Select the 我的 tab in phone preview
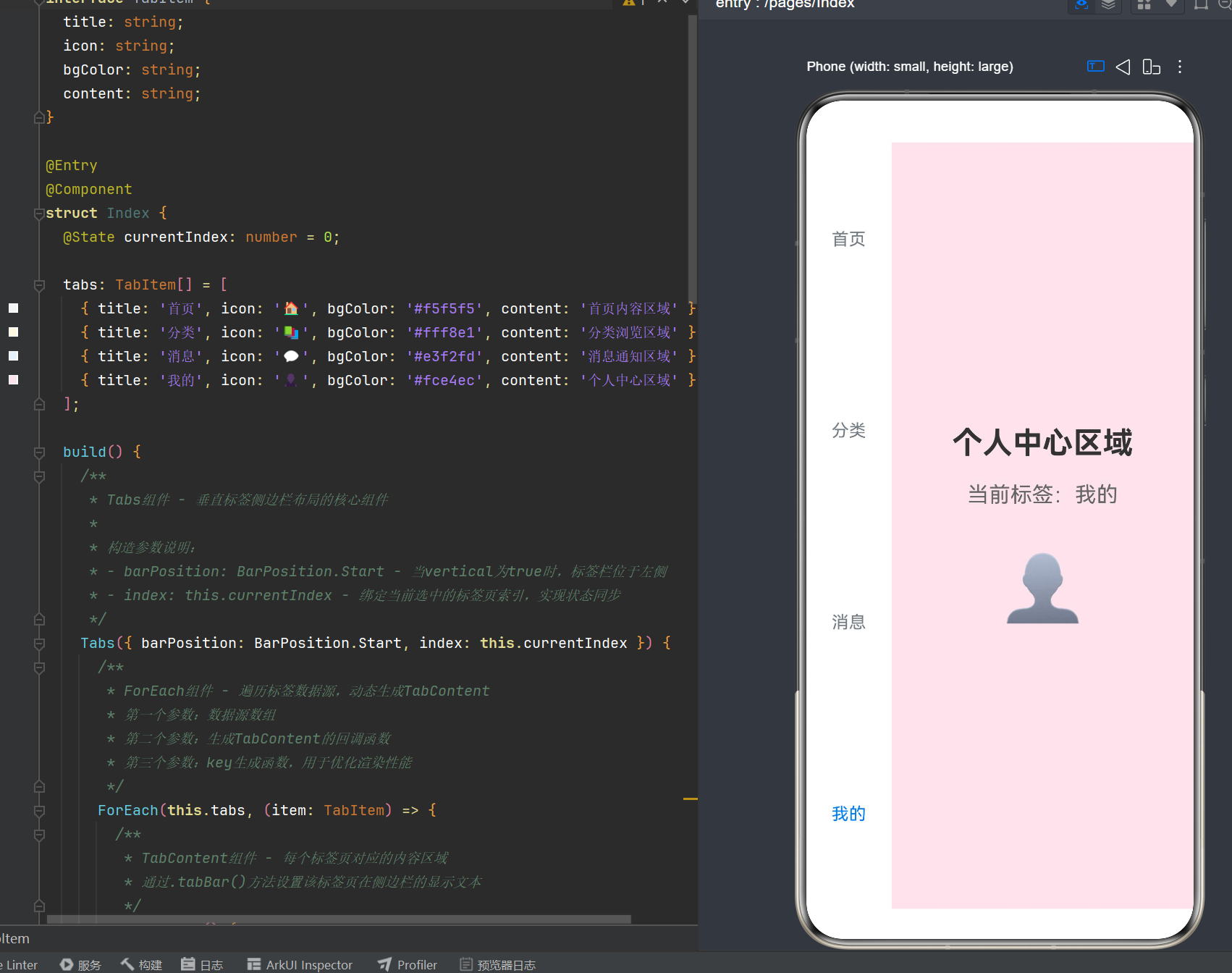The image size is (1232, 973). [848, 814]
